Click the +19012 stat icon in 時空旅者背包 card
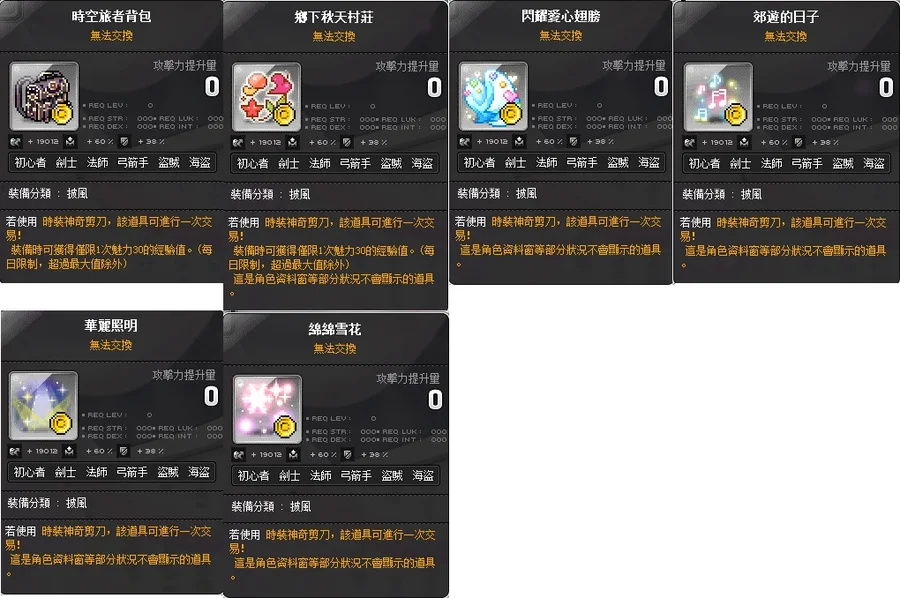This screenshot has width=900, height=598. pos(15,141)
